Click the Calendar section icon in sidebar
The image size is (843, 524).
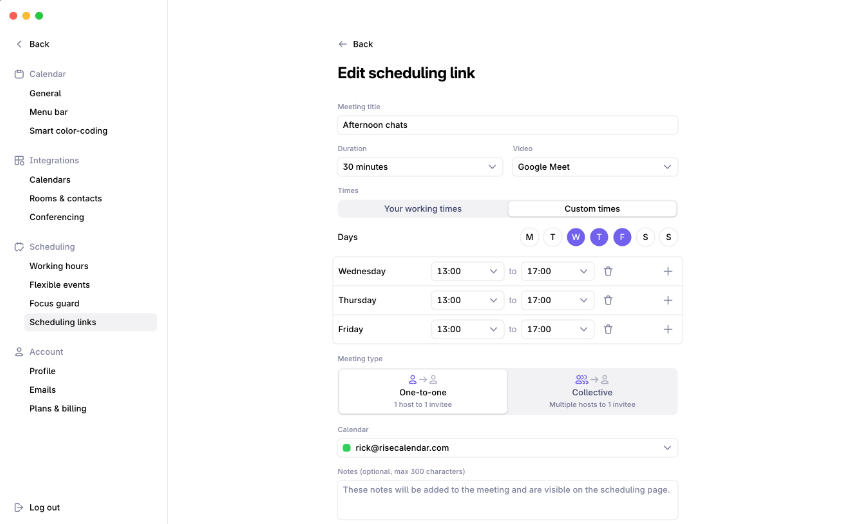19,74
